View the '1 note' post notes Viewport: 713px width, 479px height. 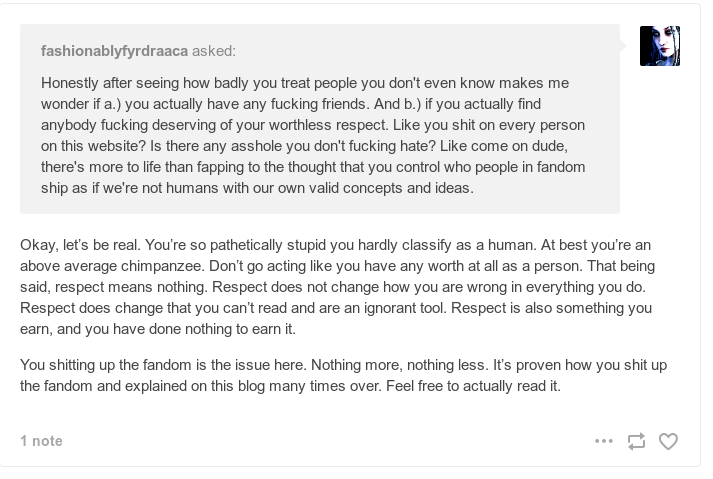point(41,441)
